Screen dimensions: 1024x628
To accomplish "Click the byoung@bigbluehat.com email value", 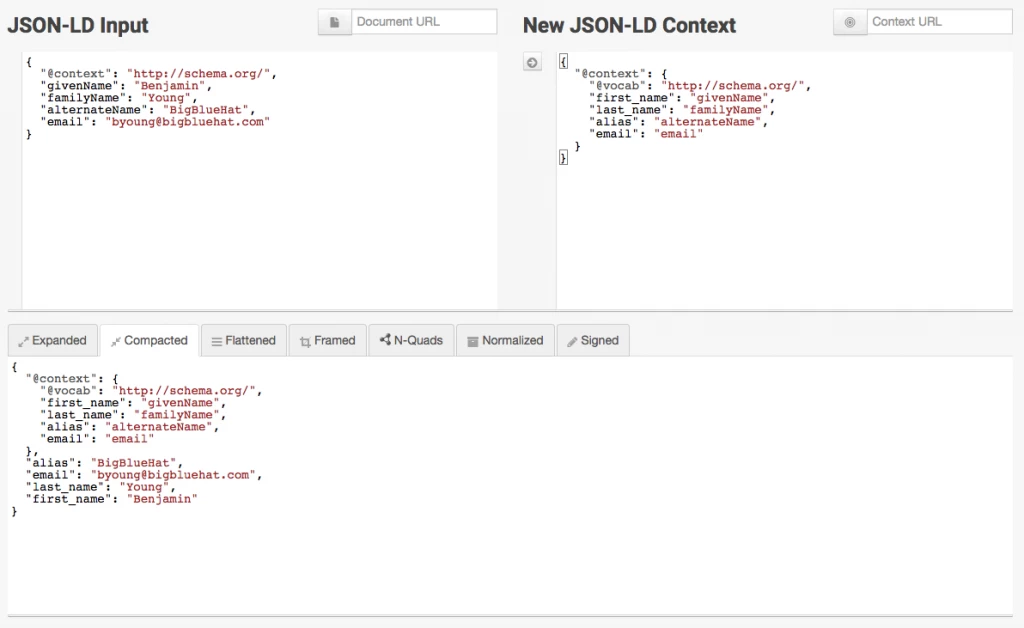I will [188, 122].
